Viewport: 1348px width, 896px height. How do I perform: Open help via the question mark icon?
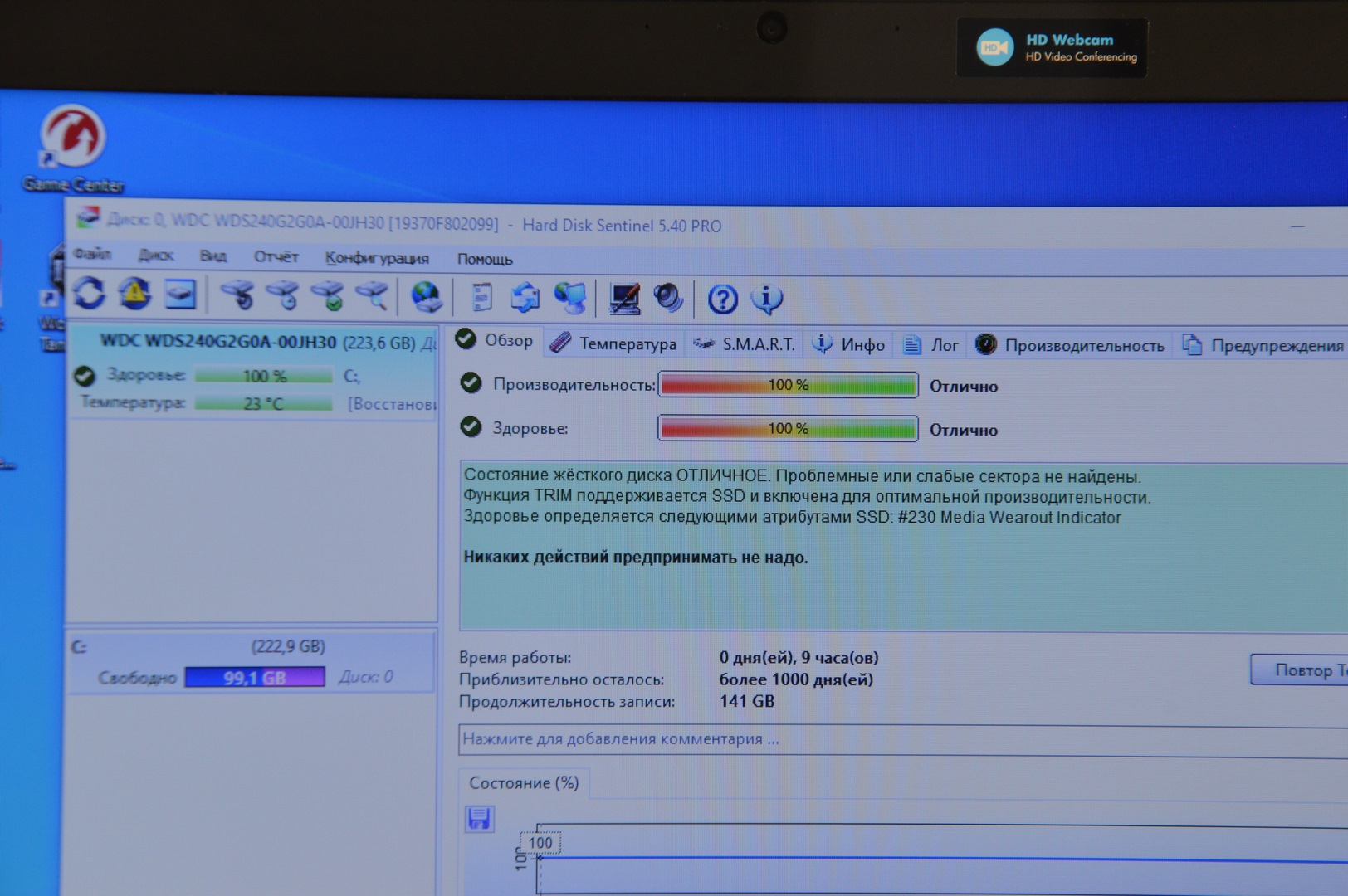click(x=722, y=299)
